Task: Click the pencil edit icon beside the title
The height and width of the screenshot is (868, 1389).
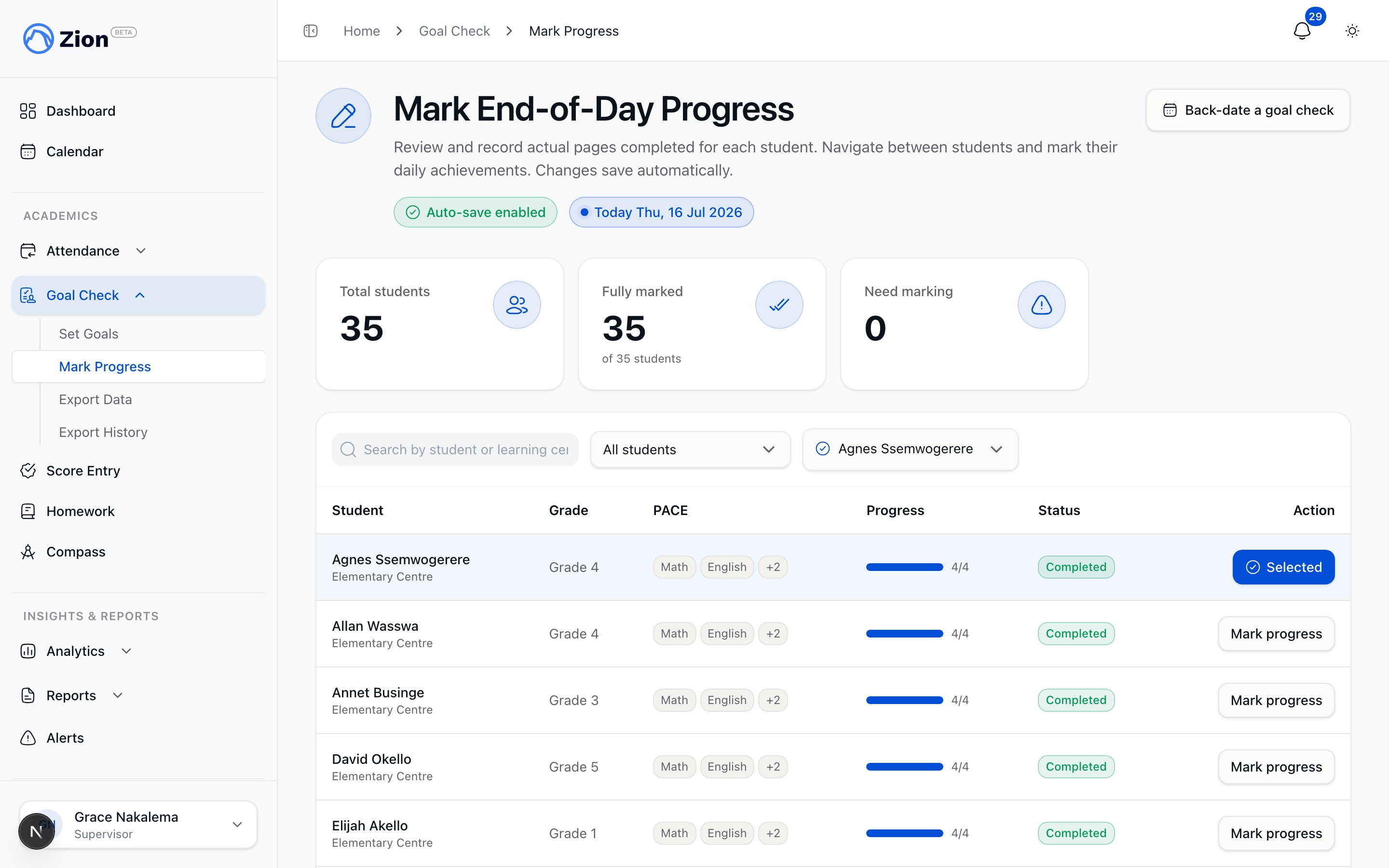Action: pyautogui.click(x=343, y=115)
